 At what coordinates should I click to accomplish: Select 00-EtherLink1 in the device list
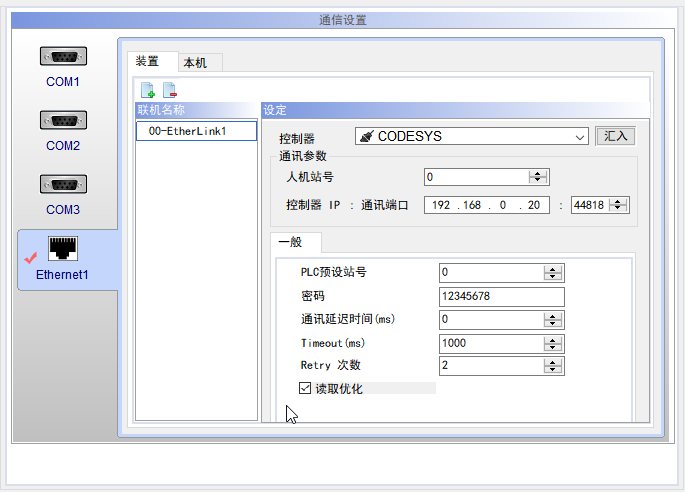(188, 131)
